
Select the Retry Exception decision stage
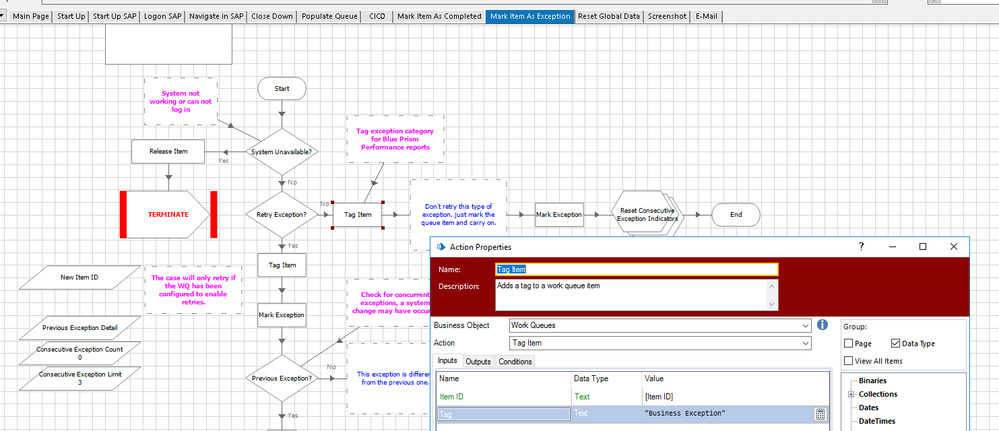281,215
